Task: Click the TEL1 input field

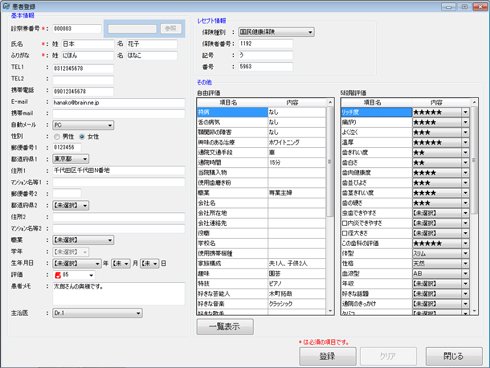Action: (83, 68)
